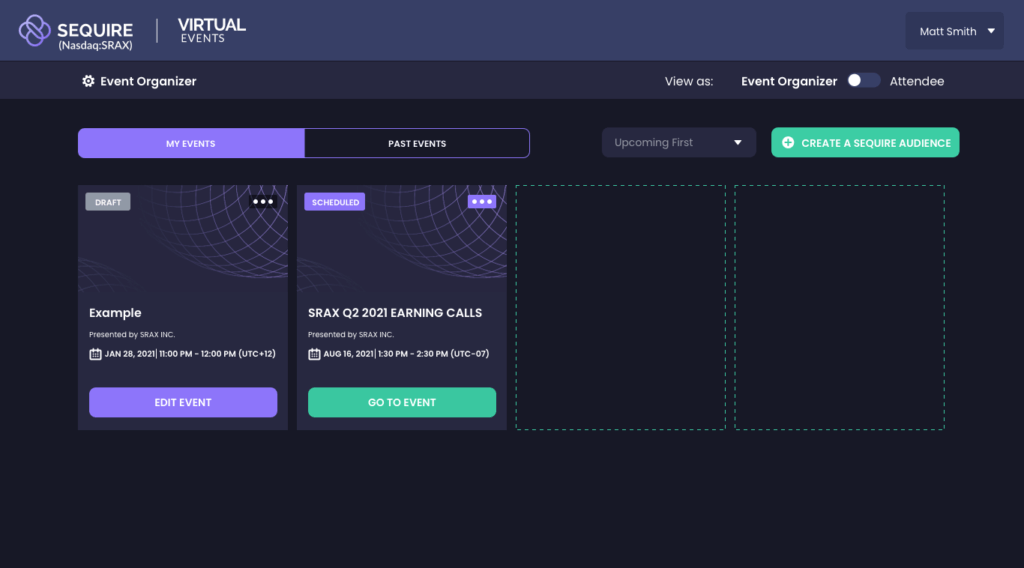Click calendar icon on SRAX Q2 event
This screenshot has width=1024, height=568.
pos(314,354)
